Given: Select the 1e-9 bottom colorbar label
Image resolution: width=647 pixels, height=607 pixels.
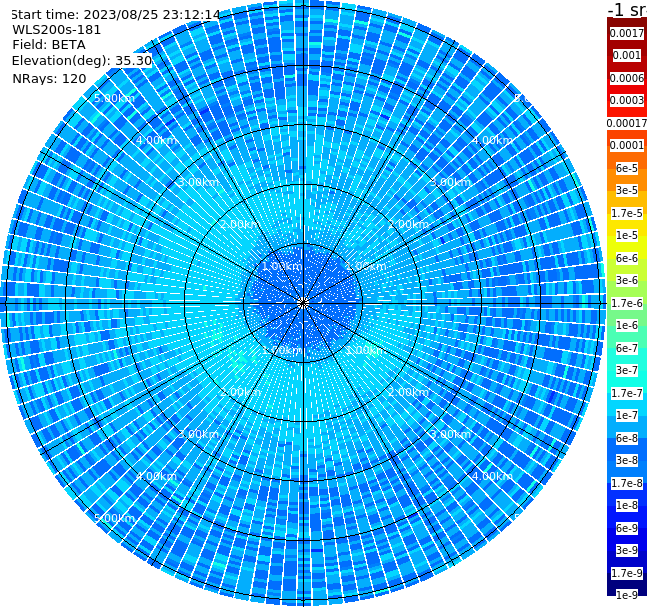Looking at the screenshot, I should pos(627,595).
